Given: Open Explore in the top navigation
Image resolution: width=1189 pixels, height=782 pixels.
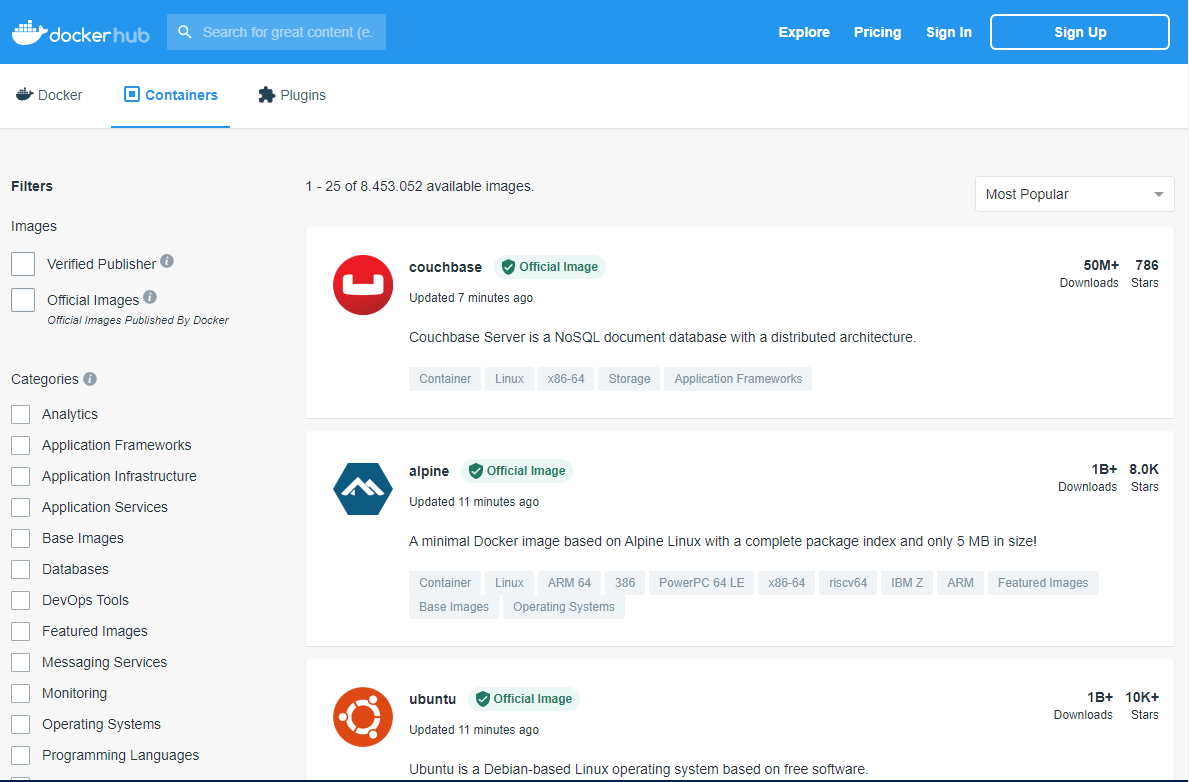Looking at the screenshot, I should pos(804,32).
